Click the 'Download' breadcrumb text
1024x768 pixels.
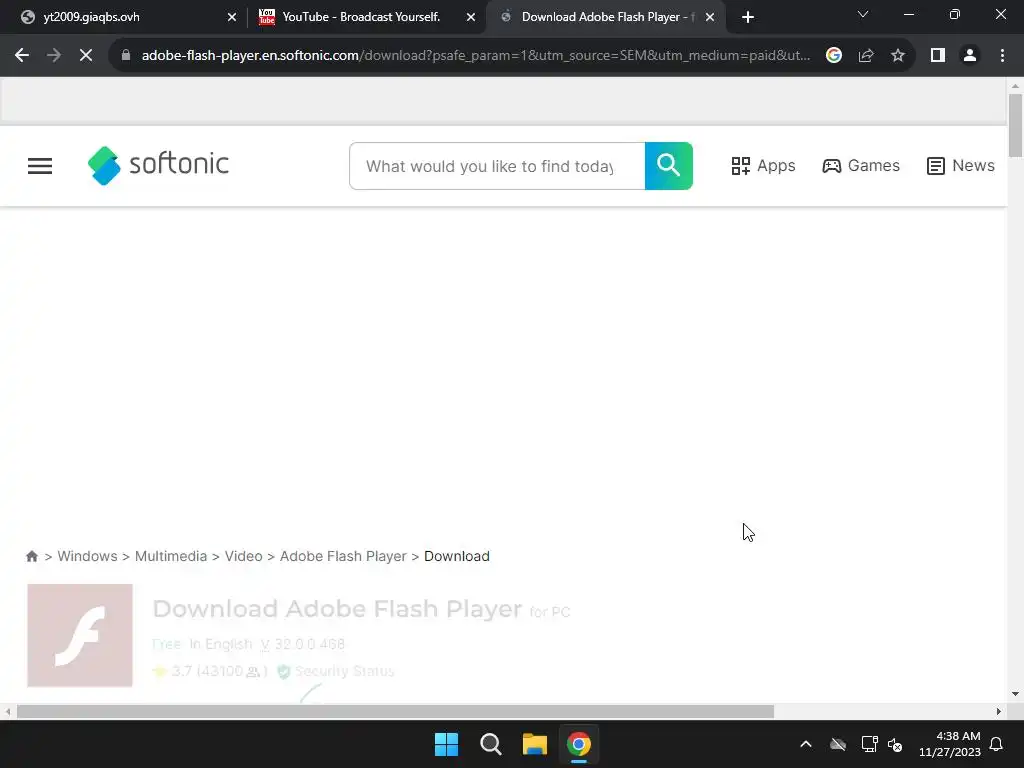tap(456, 556)
